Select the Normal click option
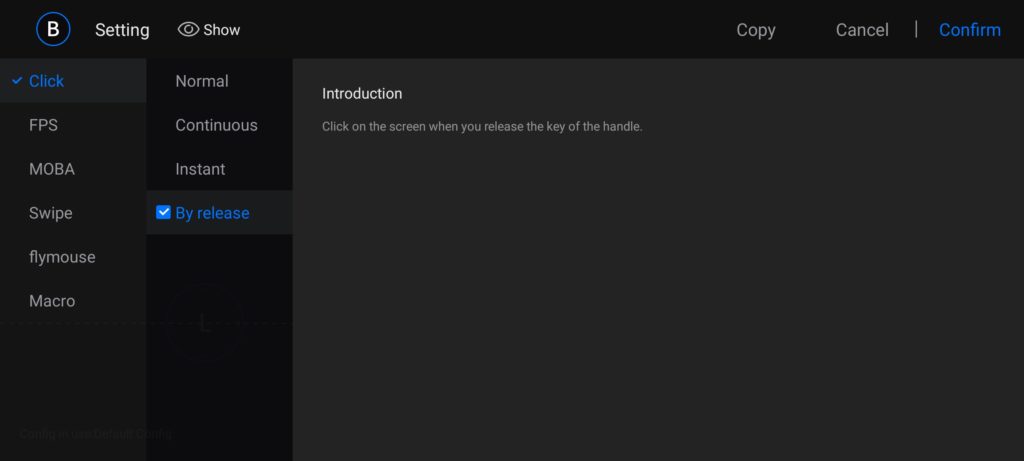This screenshot has height=461, width=1024. pyautogui.click(x=202, y=81)
